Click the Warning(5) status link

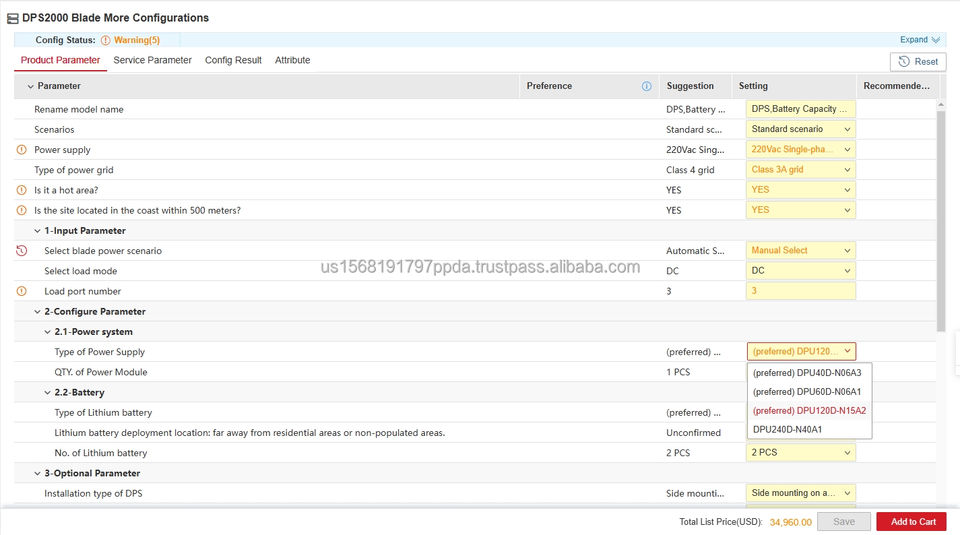pyautogui.click(x=137, y=40)
